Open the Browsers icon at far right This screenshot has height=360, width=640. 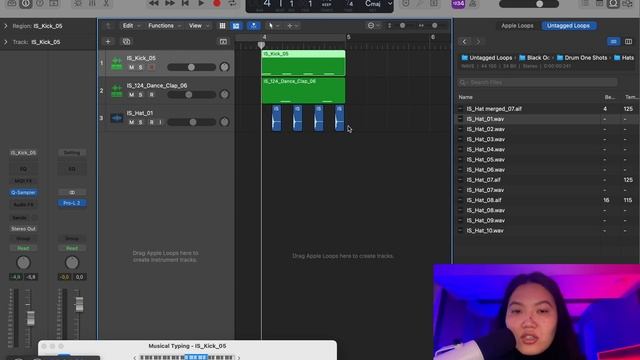pyautogui.click(x=627, y=3)
